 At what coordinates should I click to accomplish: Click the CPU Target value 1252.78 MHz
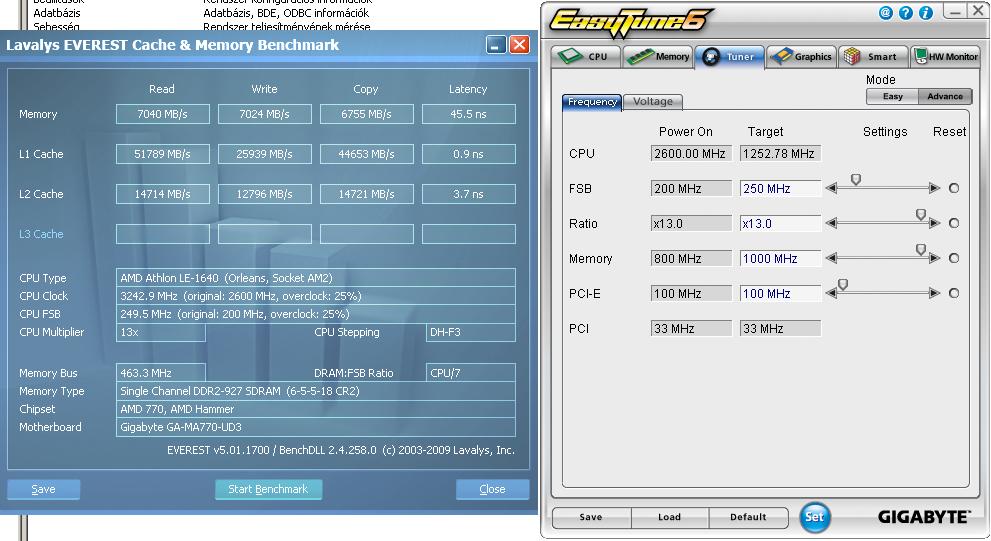(x=781, y=154)
